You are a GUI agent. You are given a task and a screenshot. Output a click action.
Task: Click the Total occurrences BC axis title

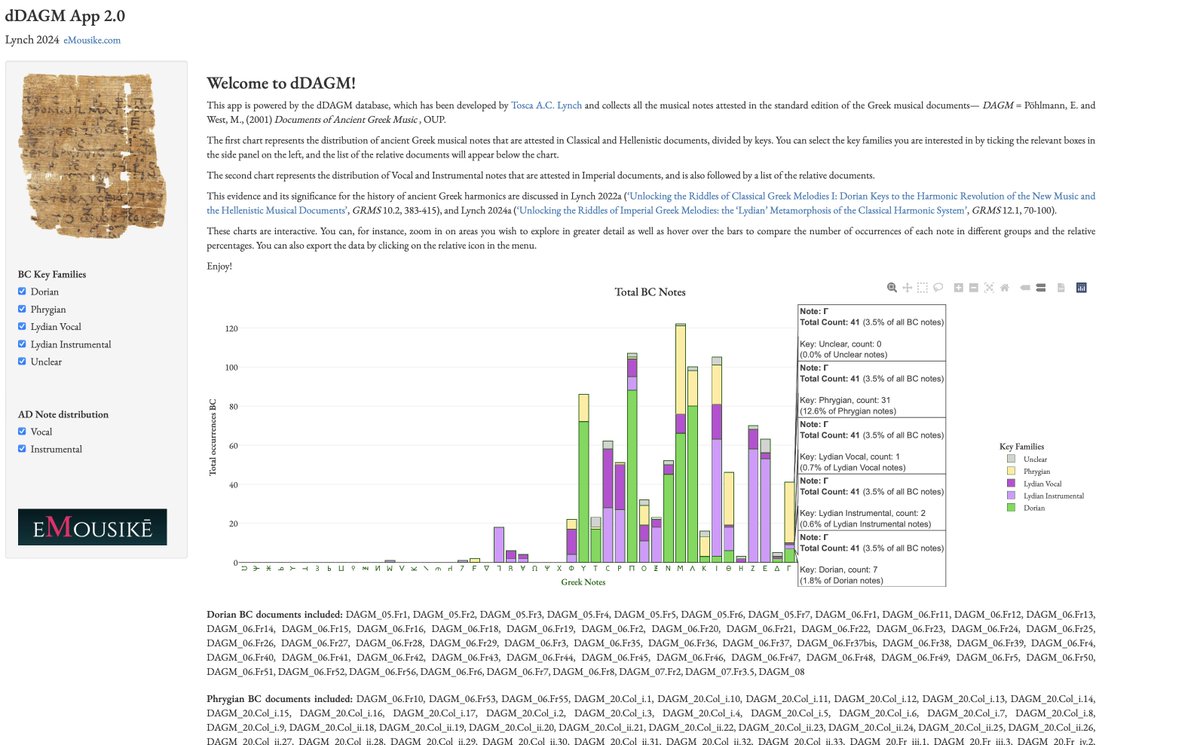pyautogui.click(x=212, y=436)
